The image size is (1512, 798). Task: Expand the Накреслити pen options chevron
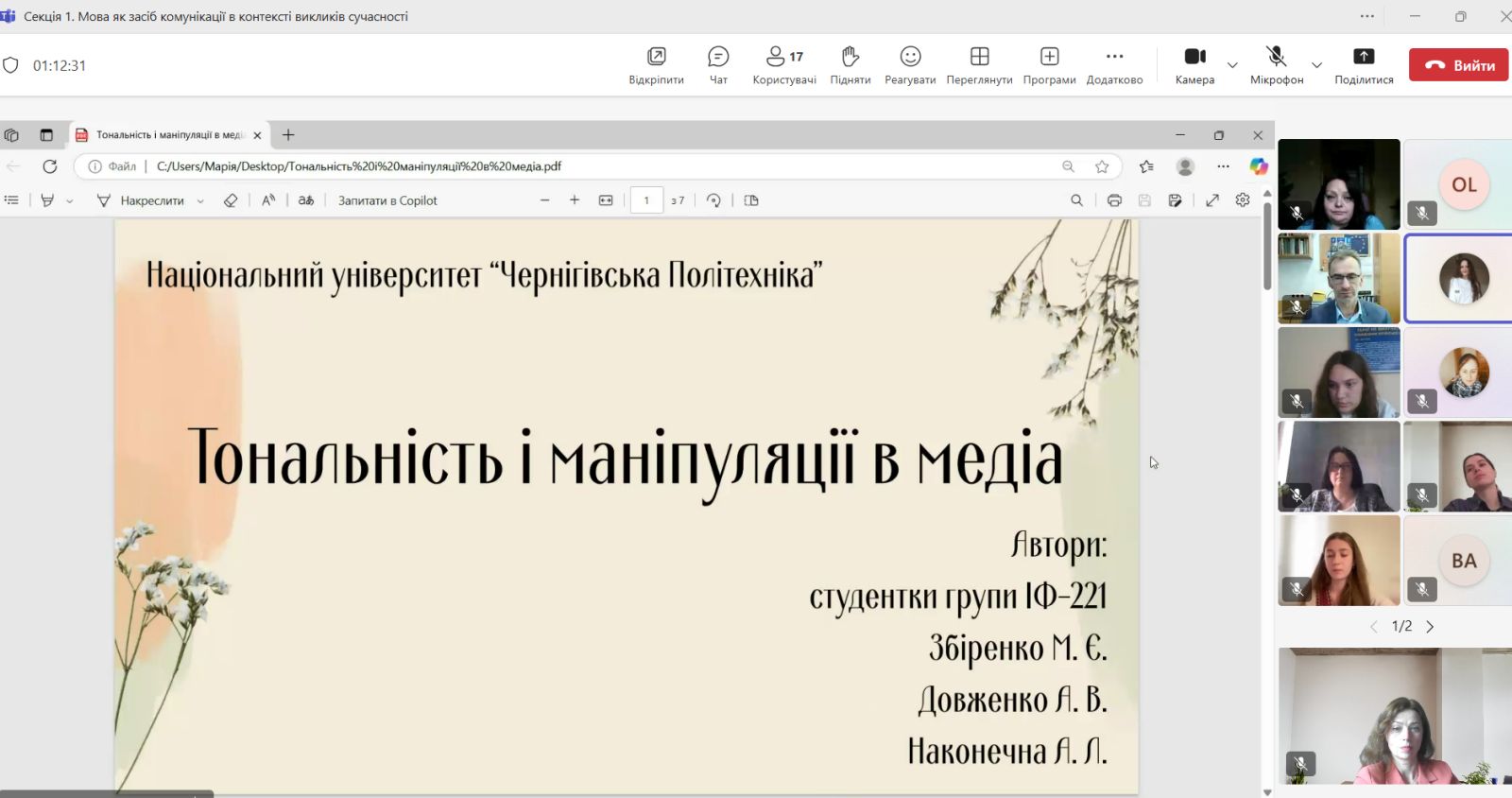[200, 201]
